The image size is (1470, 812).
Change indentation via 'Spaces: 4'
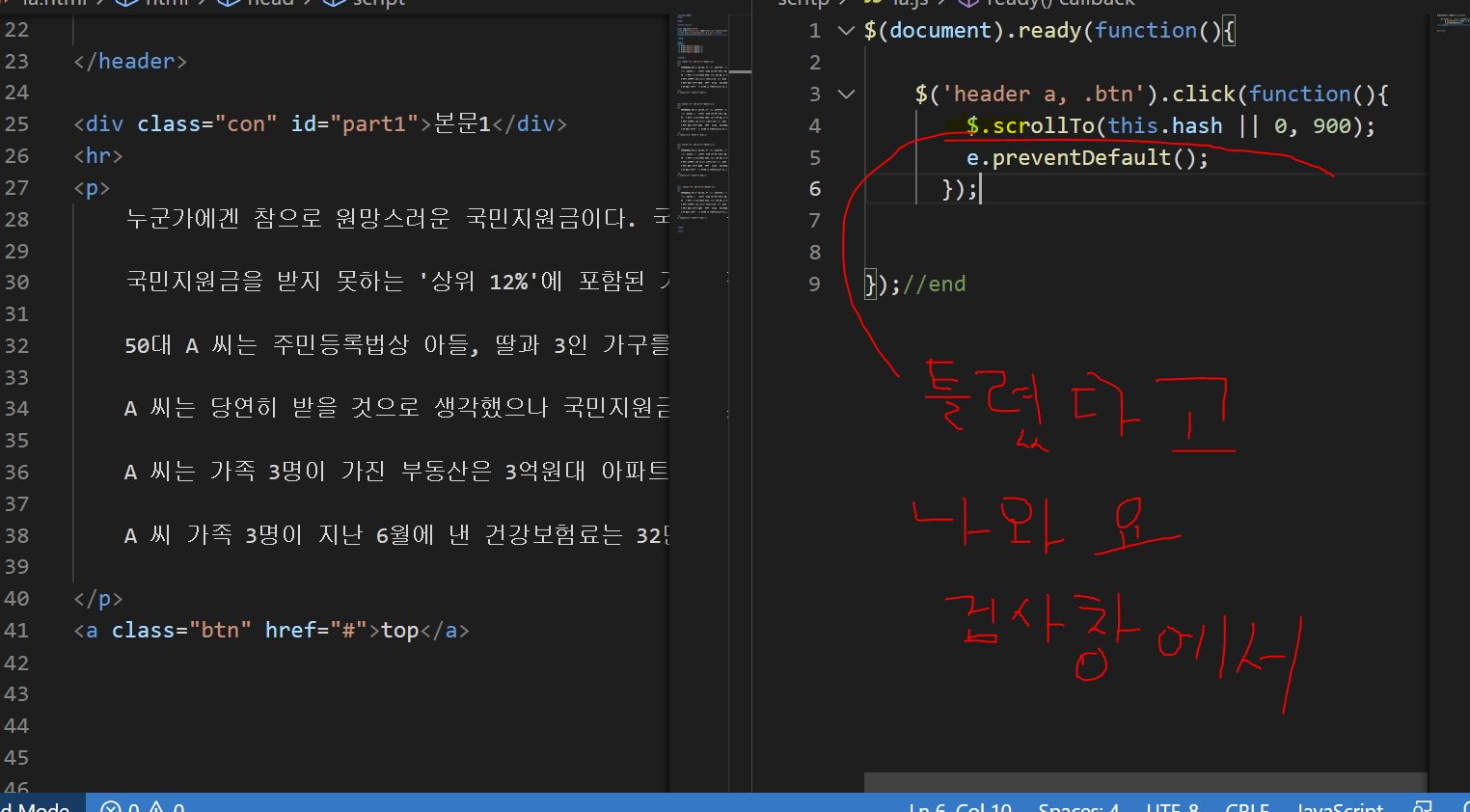(1078, 805)
